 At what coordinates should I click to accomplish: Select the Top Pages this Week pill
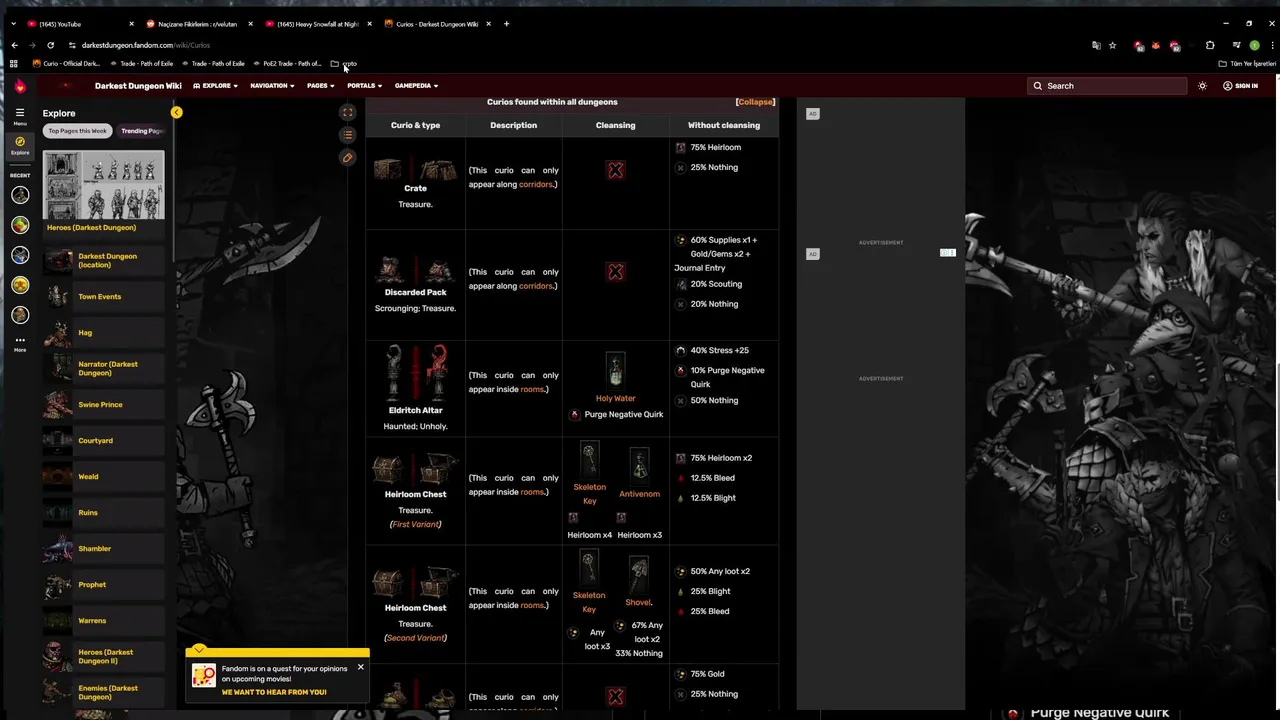[78, 131]
